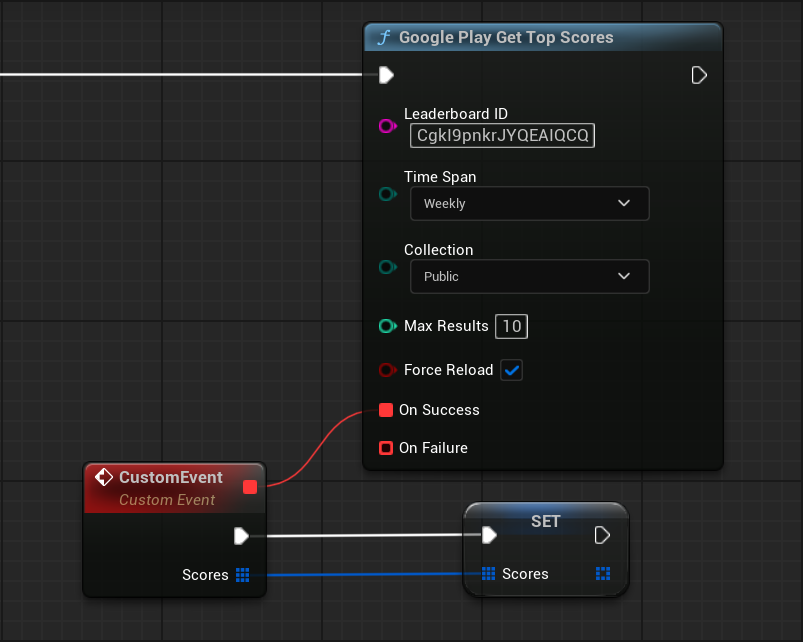This screenshot has width=803, height=642.
Task: Select the SET node by its title
Action: tap(545, 521)
